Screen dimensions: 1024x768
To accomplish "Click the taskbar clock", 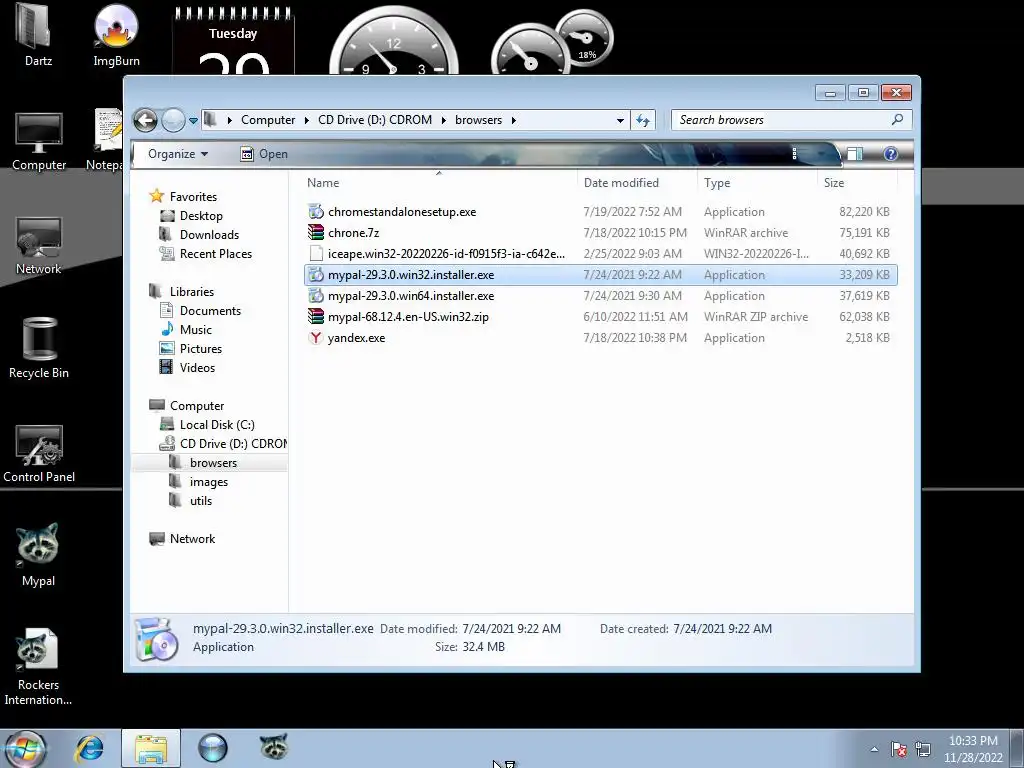I will coord(973,749).
